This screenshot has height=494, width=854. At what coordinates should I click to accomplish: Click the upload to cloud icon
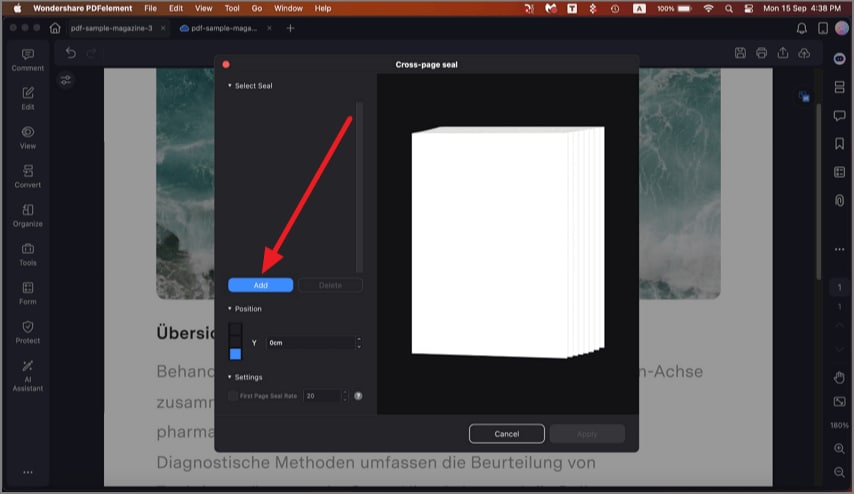pos(804,53)
